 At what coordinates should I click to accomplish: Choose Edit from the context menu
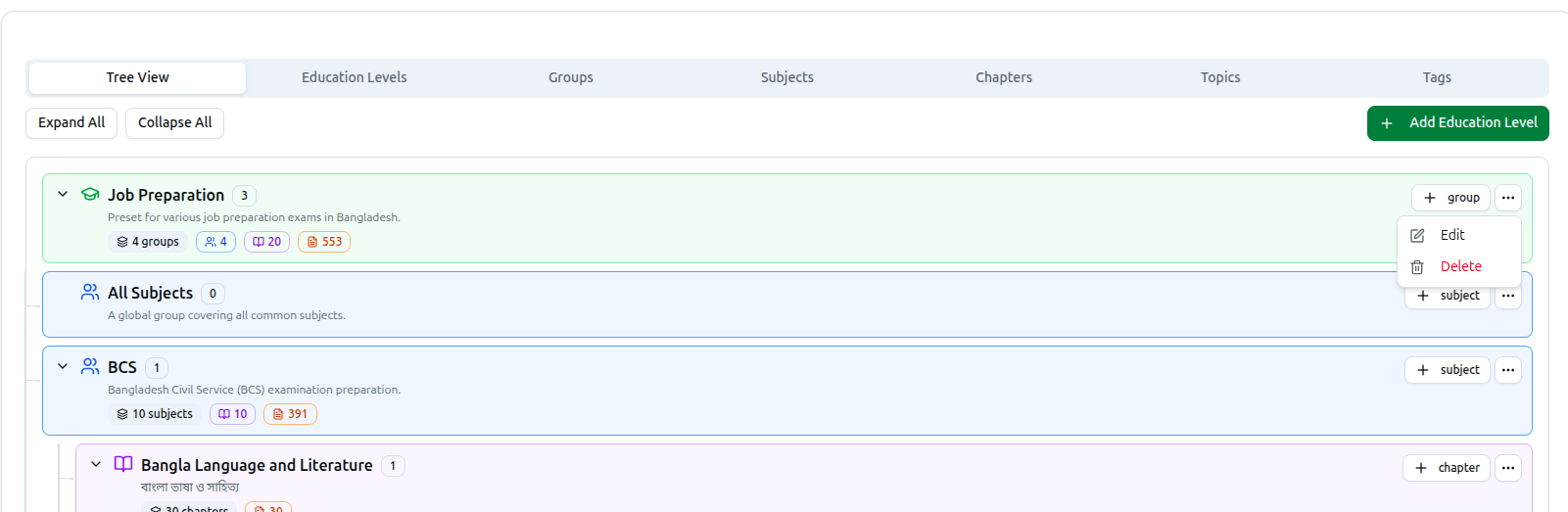point(1459,235)
